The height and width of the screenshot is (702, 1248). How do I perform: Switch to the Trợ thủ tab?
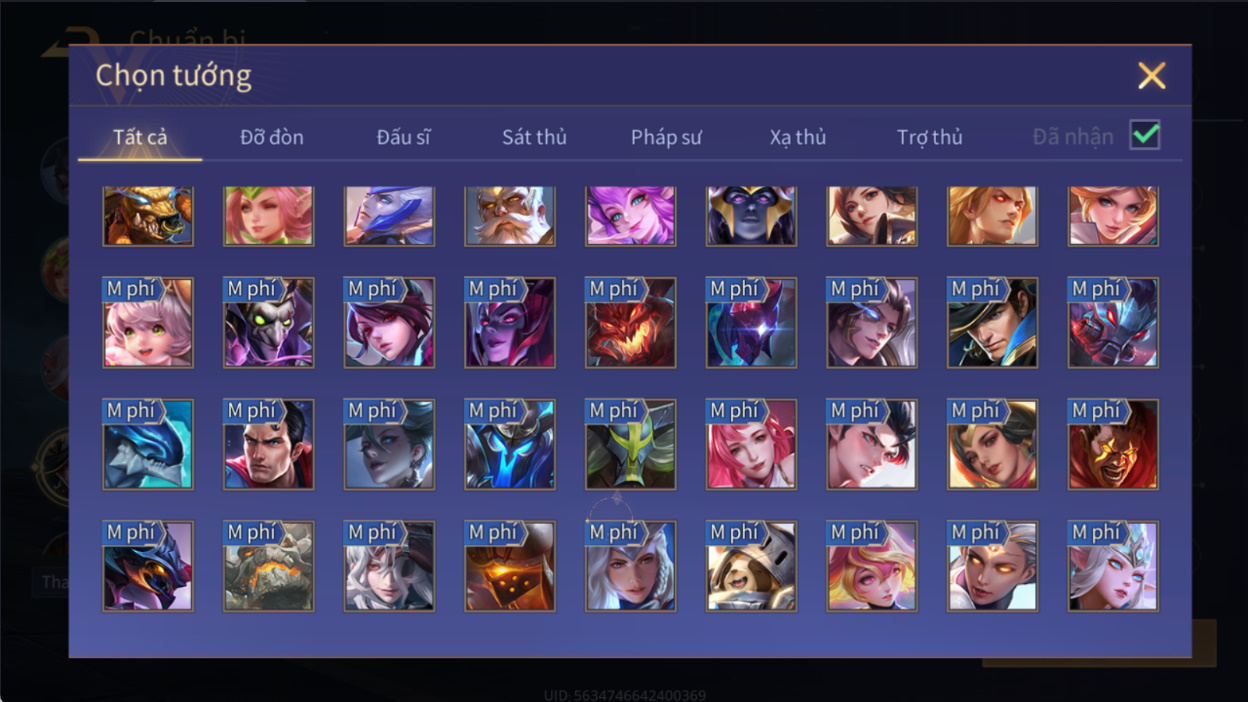(929, 137)
